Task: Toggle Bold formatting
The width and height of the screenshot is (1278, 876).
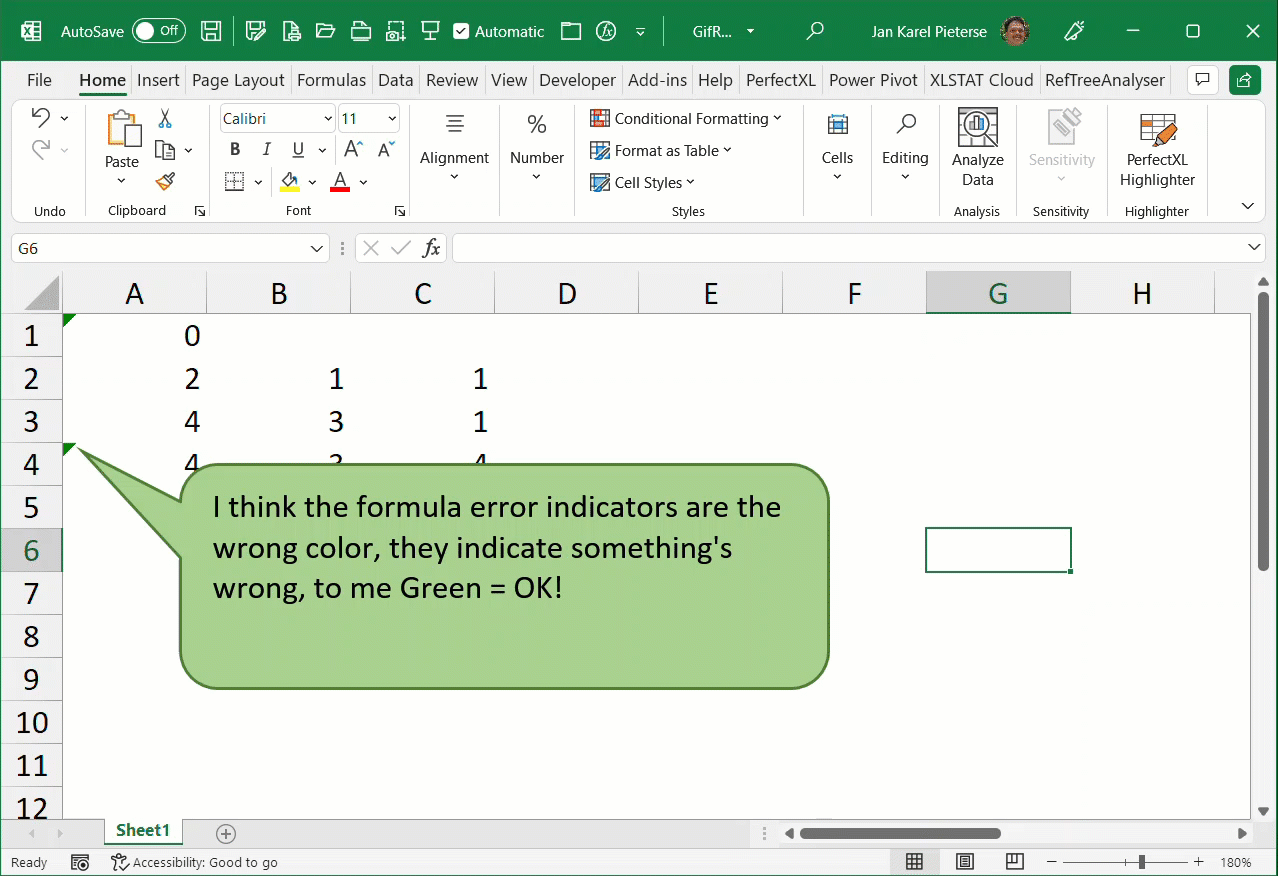Action: [234, 148]
